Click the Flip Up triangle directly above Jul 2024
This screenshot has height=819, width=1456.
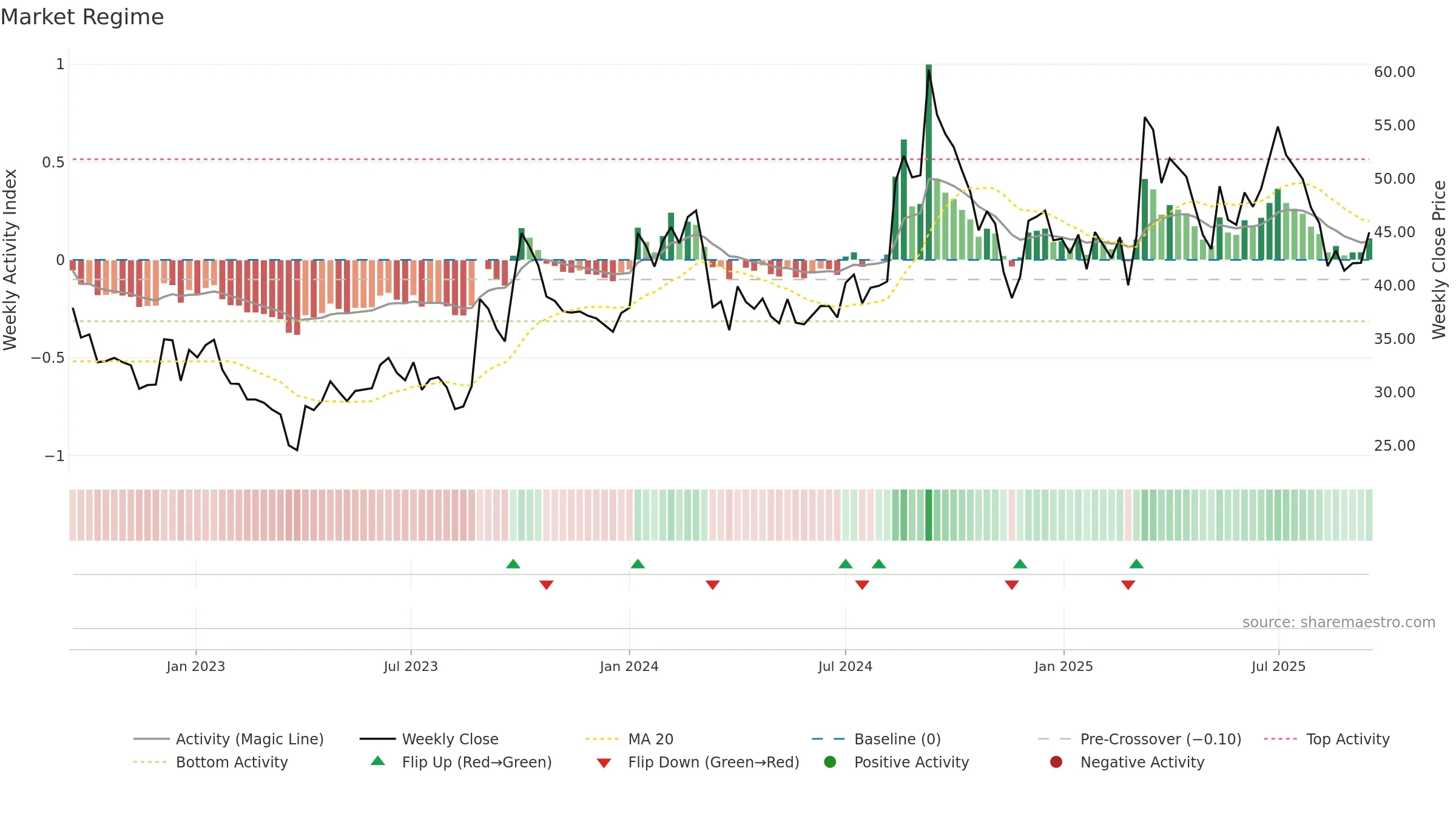tap(846, 564)
